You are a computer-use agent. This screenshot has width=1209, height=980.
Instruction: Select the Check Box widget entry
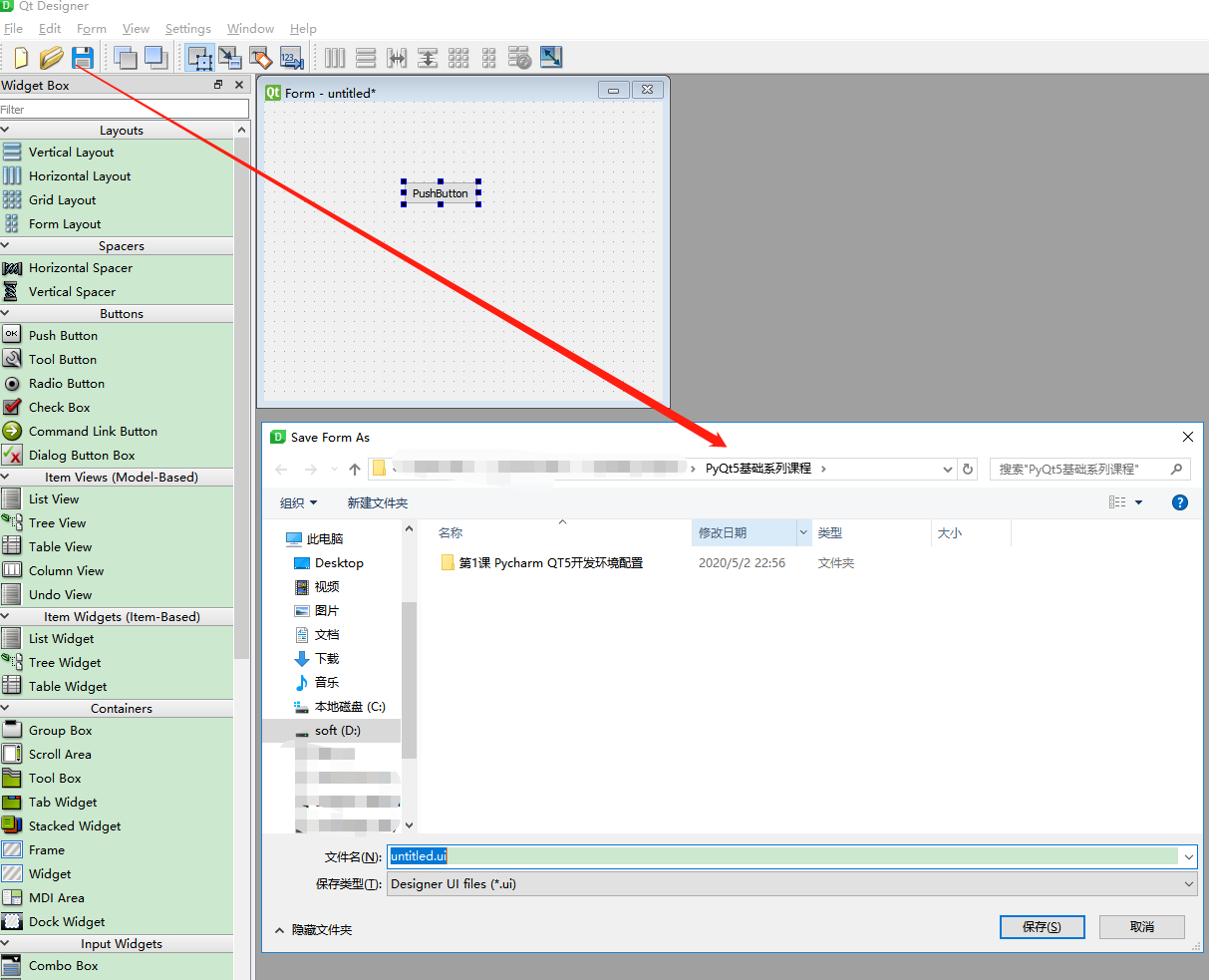(x=60, y=407)
